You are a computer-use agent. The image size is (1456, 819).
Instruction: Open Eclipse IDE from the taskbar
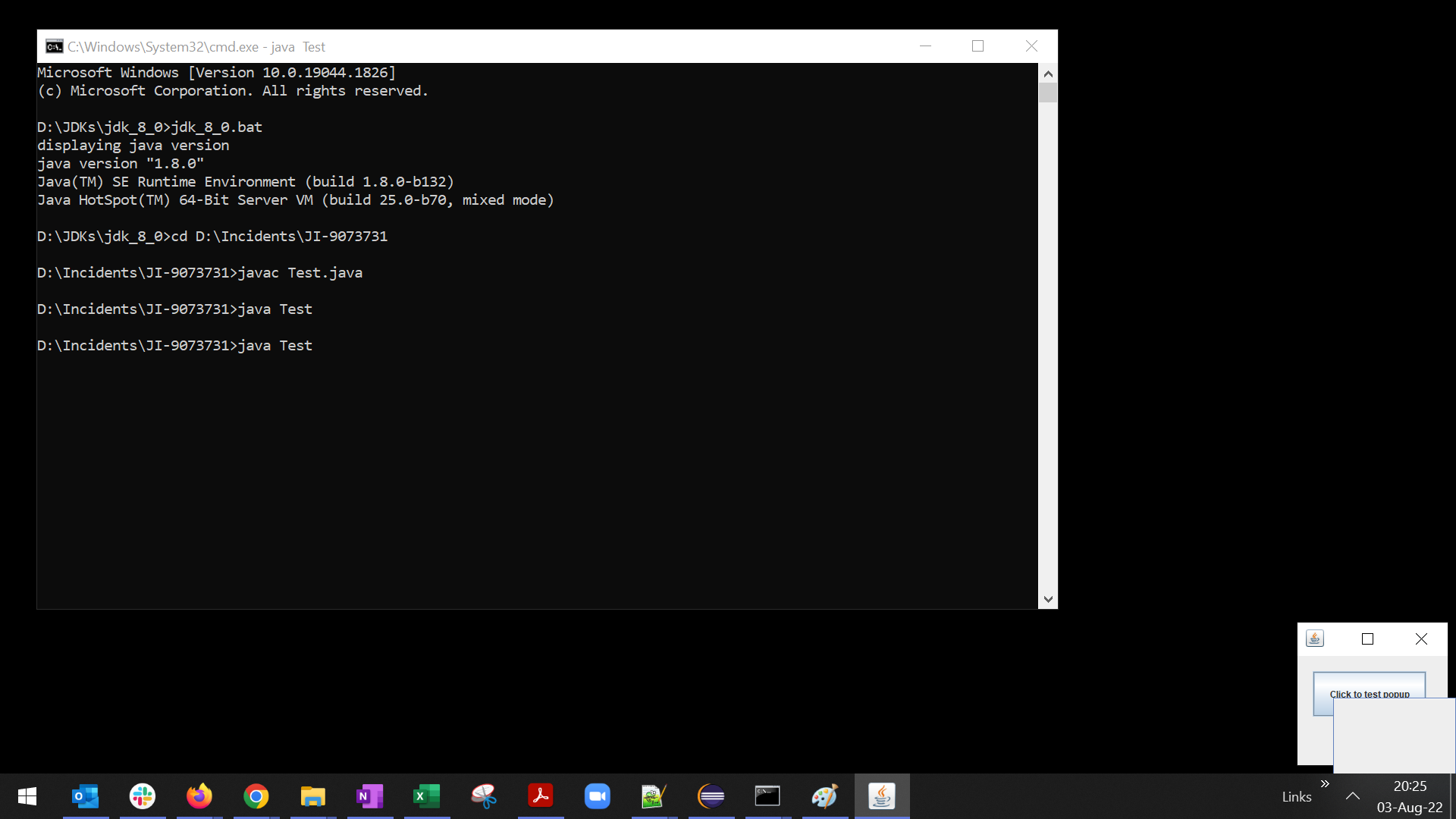click(711, 796)
